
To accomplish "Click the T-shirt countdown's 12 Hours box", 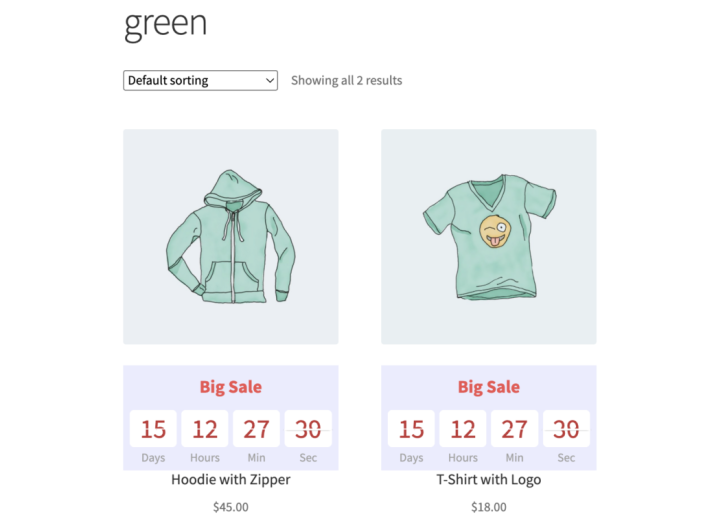I will tap(463, 428).
